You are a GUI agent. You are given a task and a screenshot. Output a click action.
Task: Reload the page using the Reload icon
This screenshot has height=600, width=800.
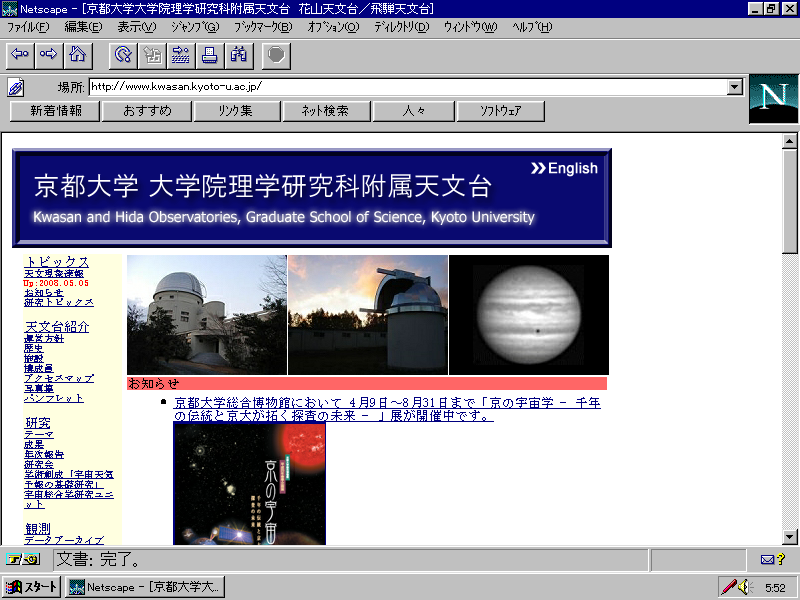(123, 55)
